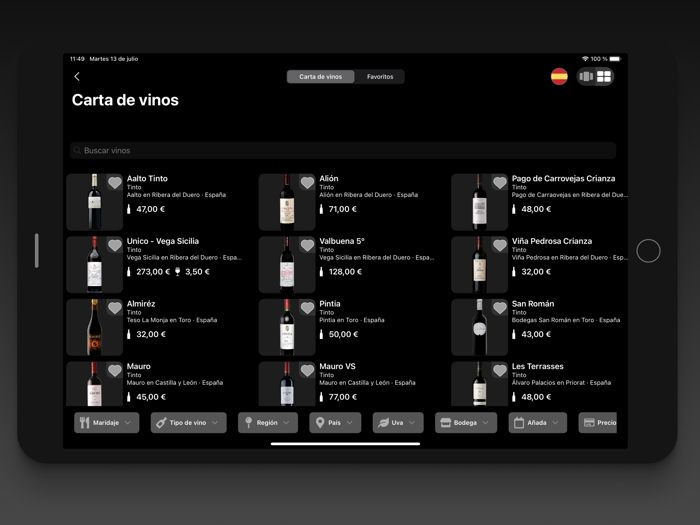Screen dimensions: 700x525
Task: Switch to the Carta de vinos tab
Action: tap(321, 77)
